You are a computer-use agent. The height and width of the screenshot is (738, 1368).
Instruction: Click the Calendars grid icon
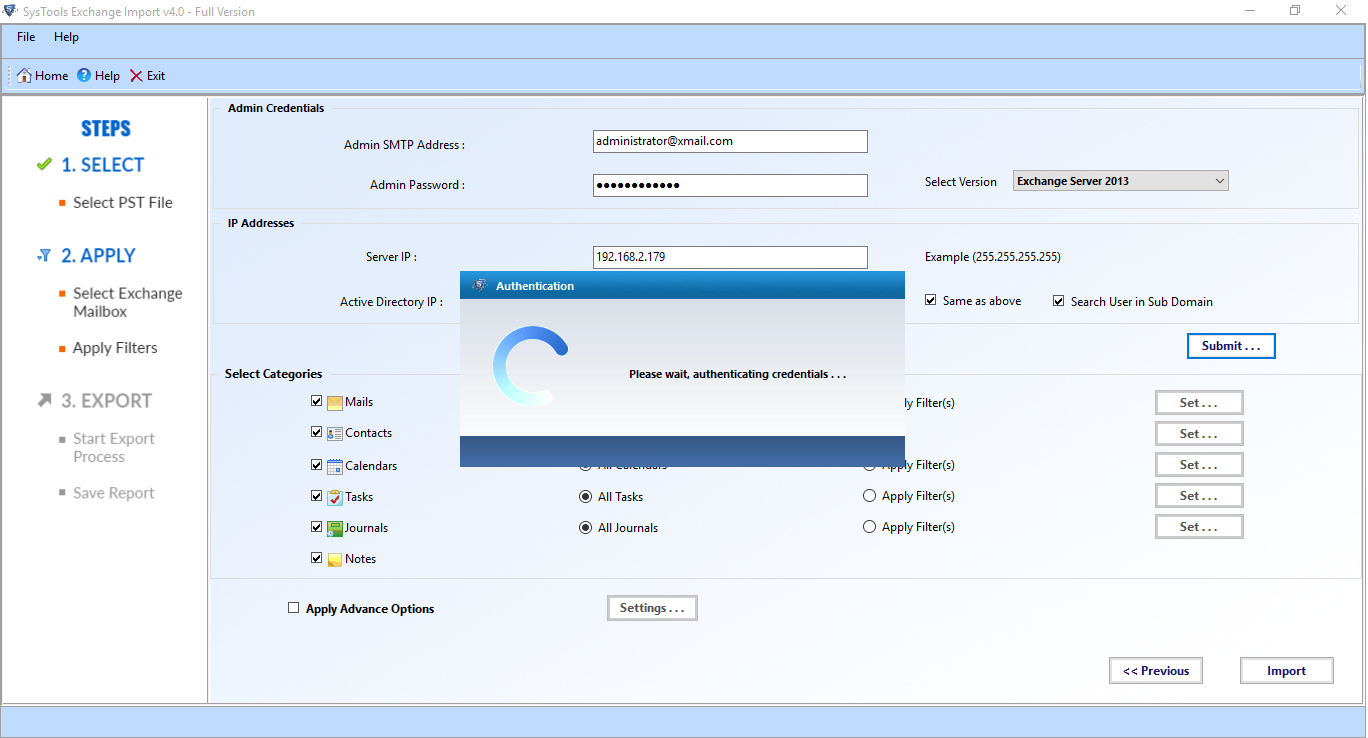335,466
